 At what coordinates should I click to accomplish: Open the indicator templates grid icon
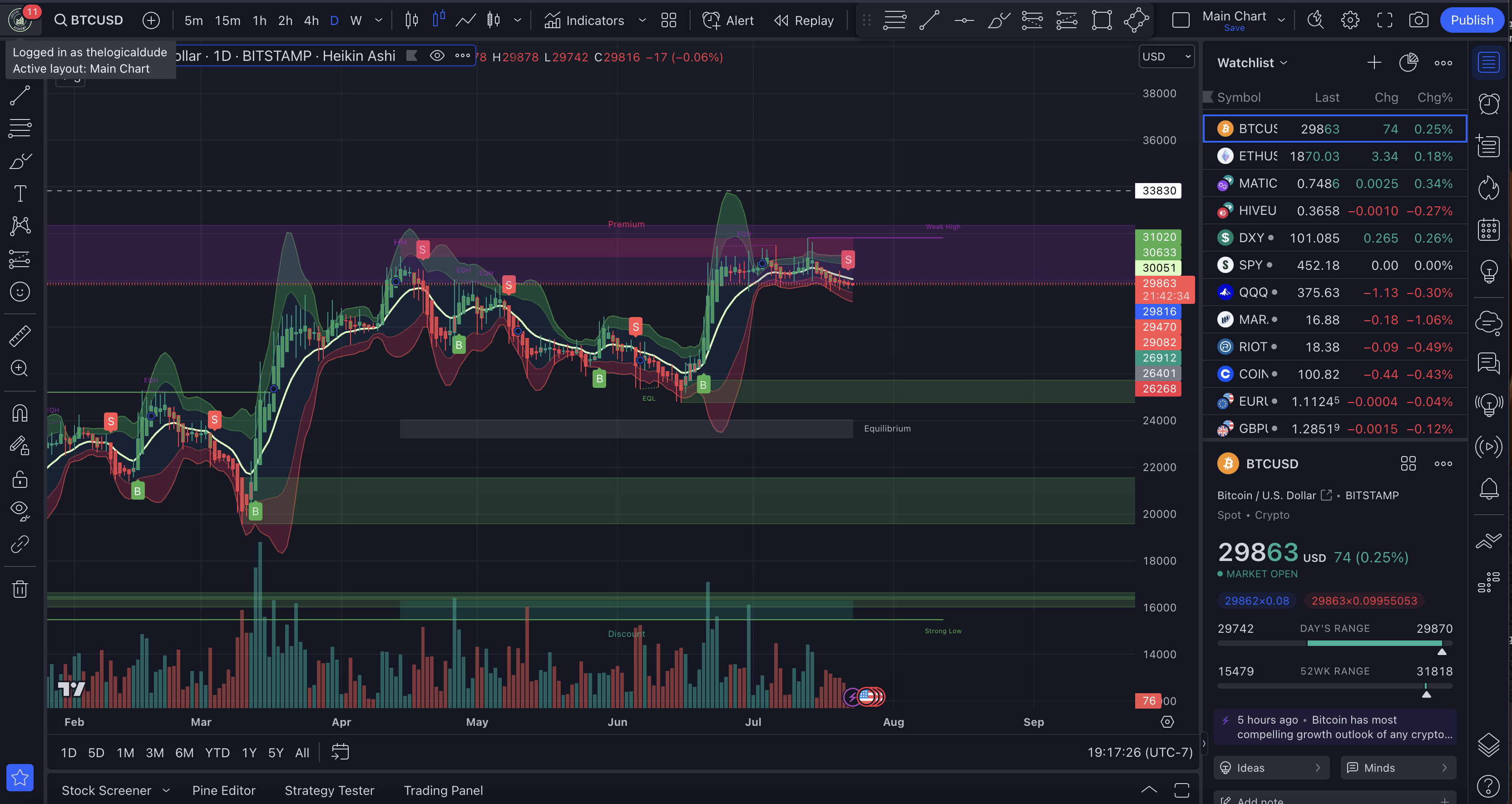point(668,20)
